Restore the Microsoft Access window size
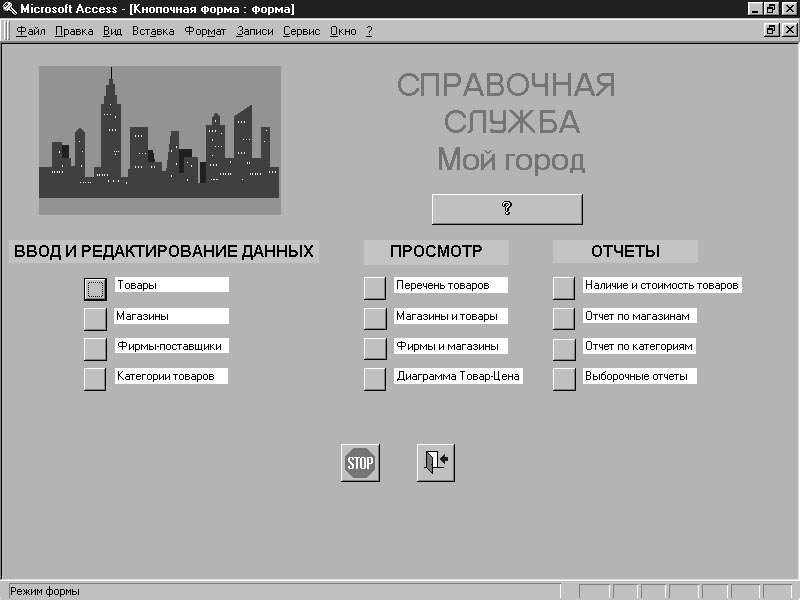Screen dimensions: 800x600 click(770, 9)
